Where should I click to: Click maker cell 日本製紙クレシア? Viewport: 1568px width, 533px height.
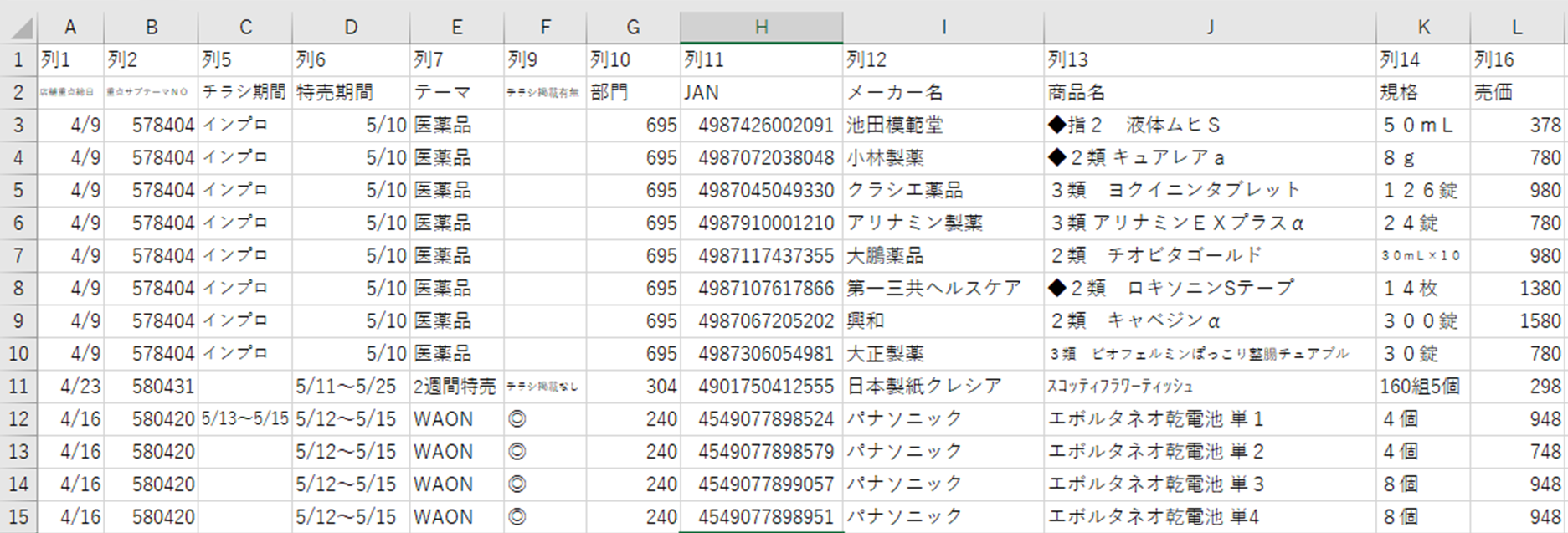coord(943,386)
